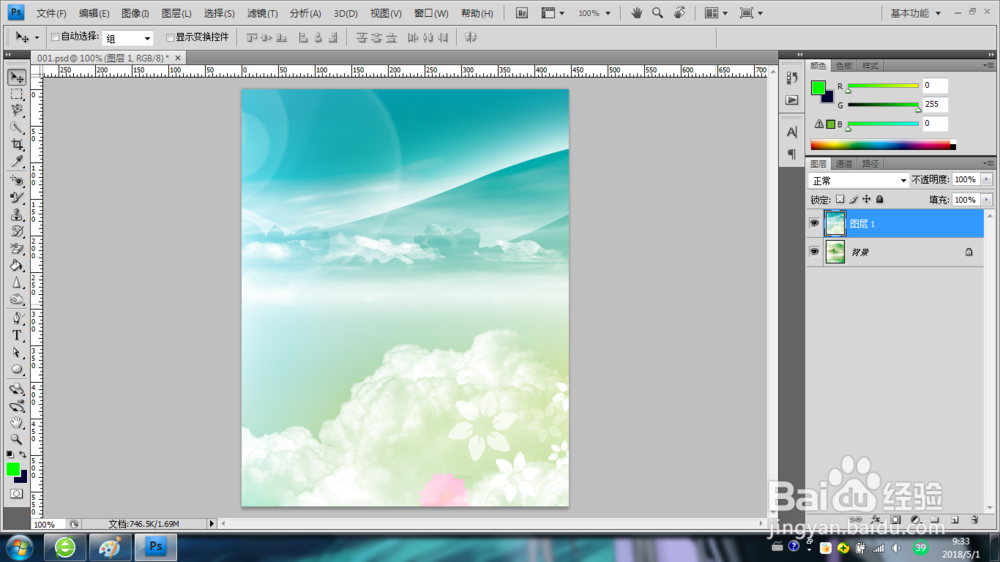Viewport: 1000px width, 562px height.
Task: Select the Crop tool
Action: (x=17, y=145)
